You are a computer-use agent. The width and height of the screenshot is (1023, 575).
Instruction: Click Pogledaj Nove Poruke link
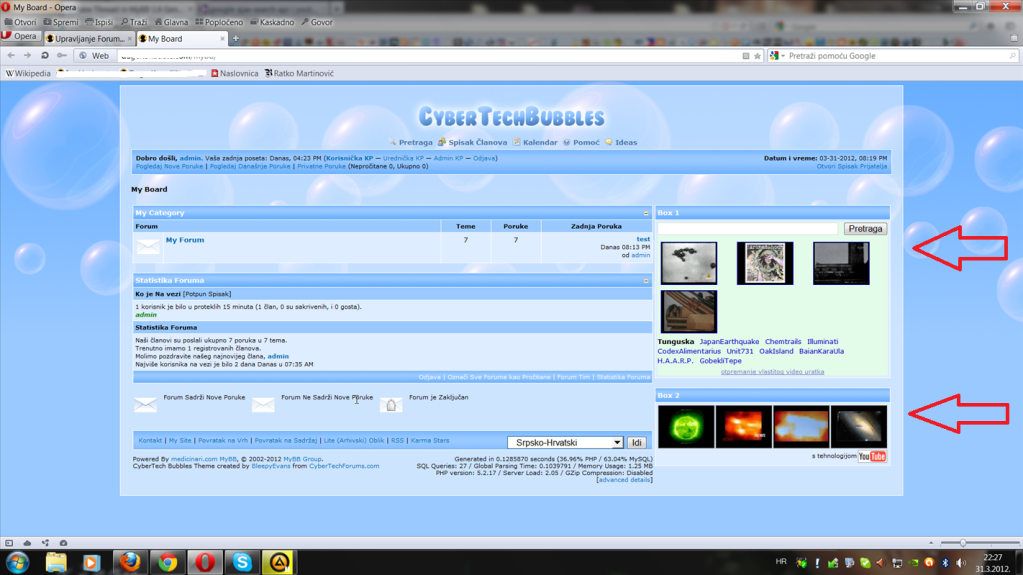[x=169, y=166]
